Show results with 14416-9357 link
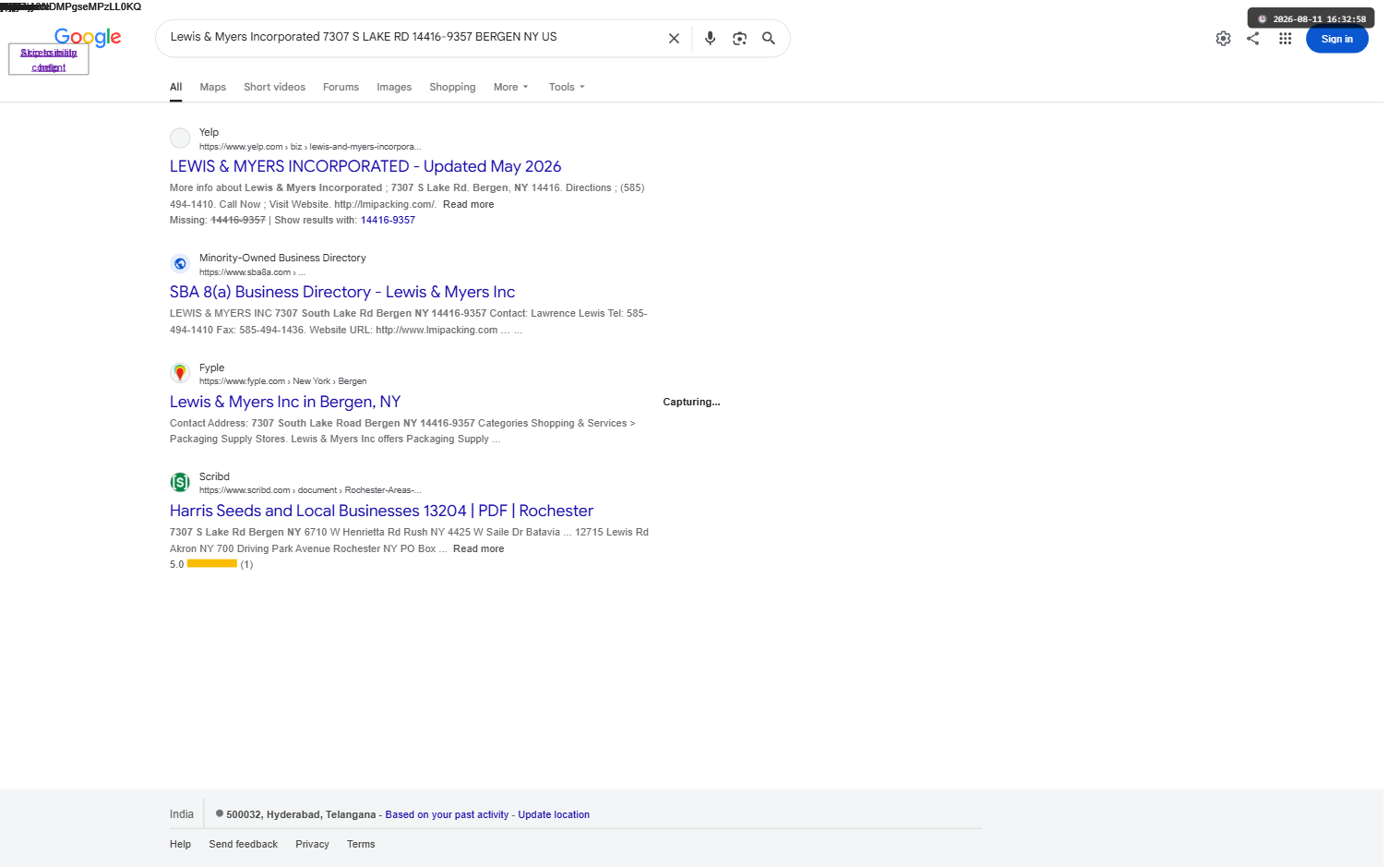Image resolution: width=1400 pixels, height=867 pixels. [x=388, y=220]
